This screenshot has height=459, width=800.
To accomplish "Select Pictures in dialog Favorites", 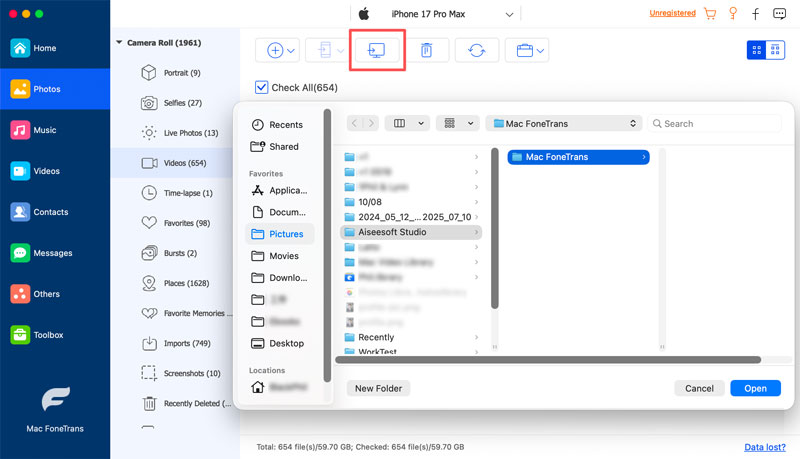I will (x=280, y=234).
